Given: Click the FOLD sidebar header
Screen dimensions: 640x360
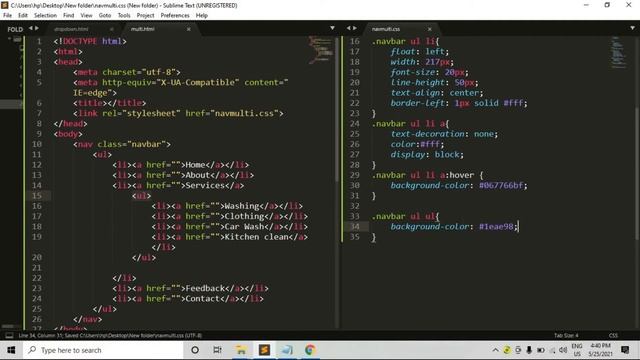Looking at the screenshot, I should (x=15, y=29).
